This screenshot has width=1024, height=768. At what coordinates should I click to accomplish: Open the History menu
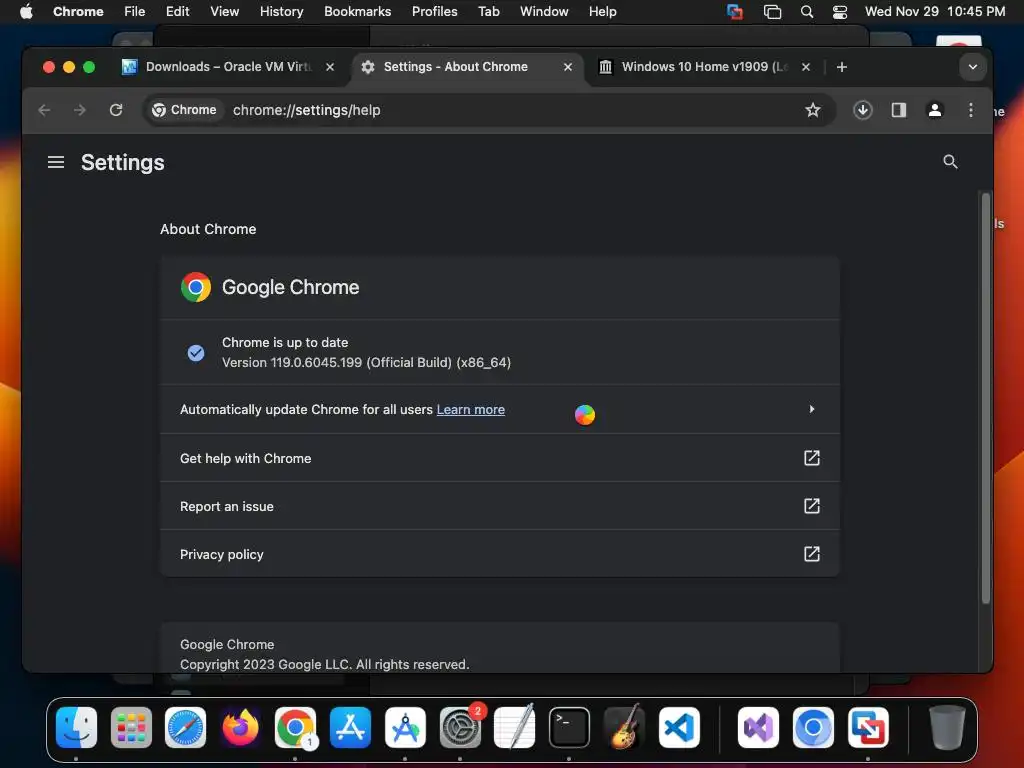click(x=281, y=12)
